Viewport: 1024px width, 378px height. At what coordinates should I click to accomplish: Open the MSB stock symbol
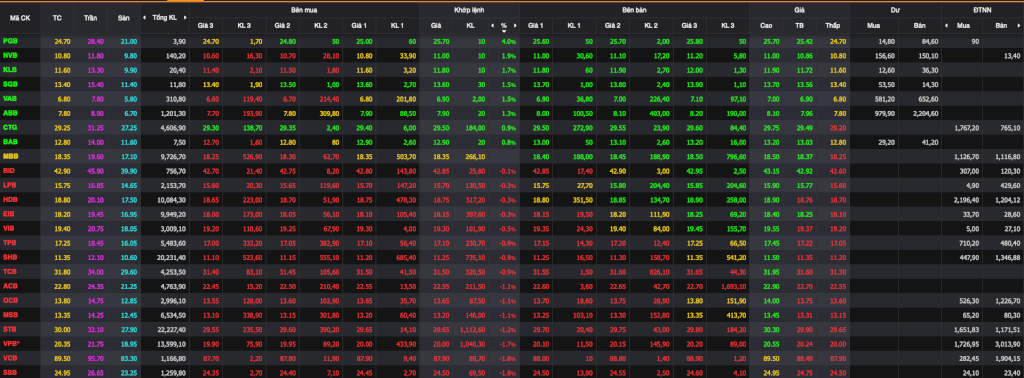point(10,314)
